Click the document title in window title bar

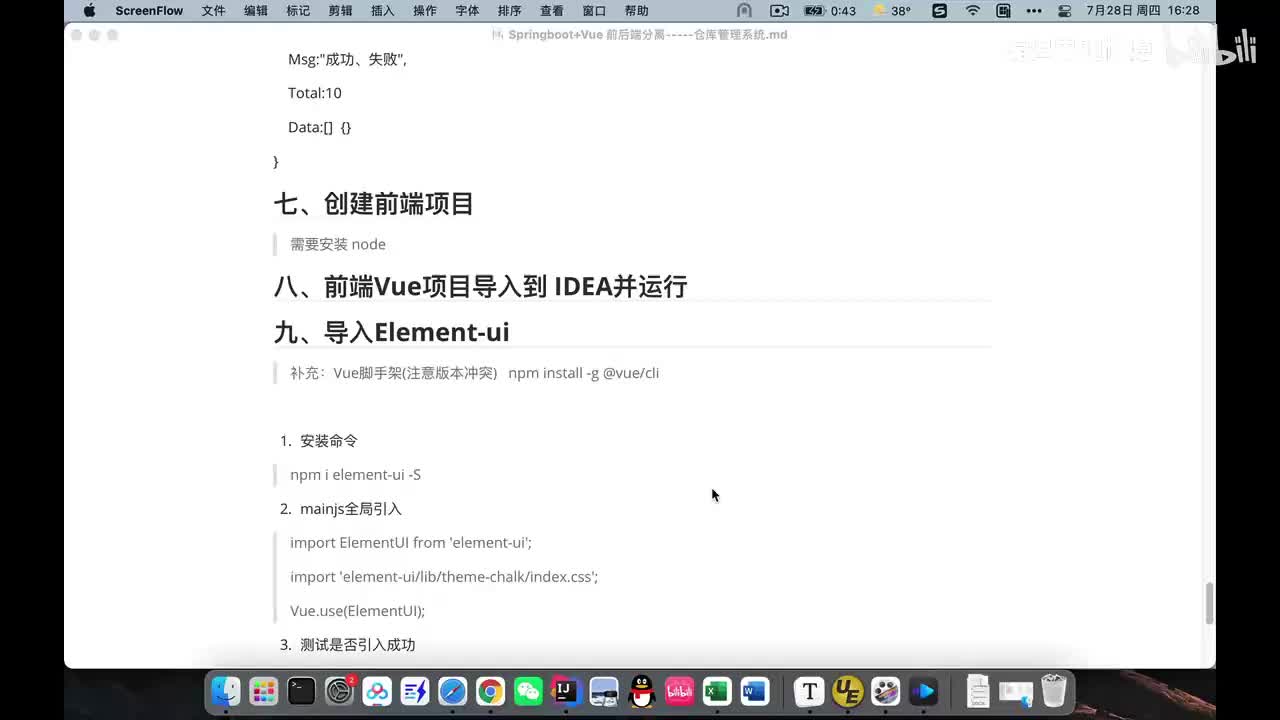coord(647,34)
